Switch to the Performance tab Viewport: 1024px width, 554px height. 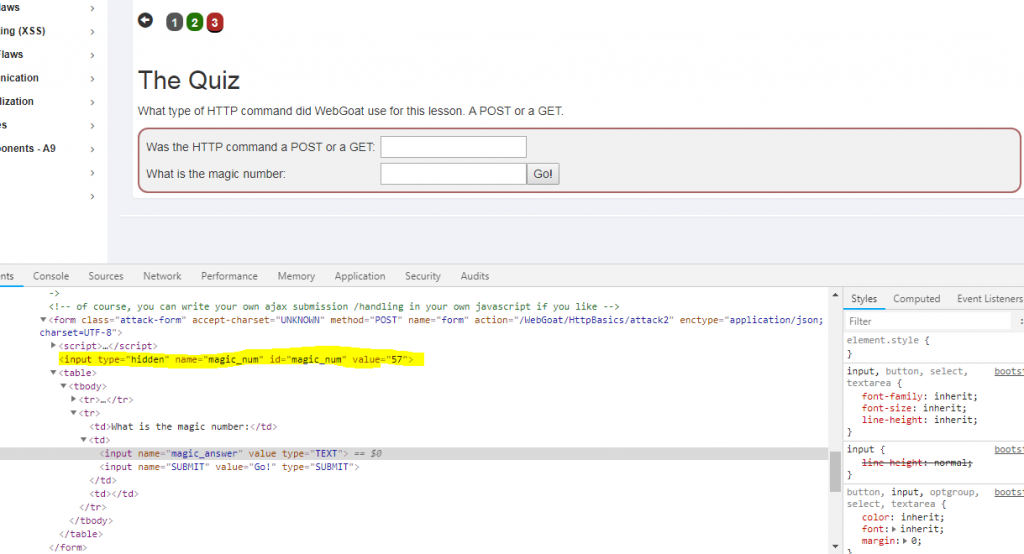pos(229,276)
